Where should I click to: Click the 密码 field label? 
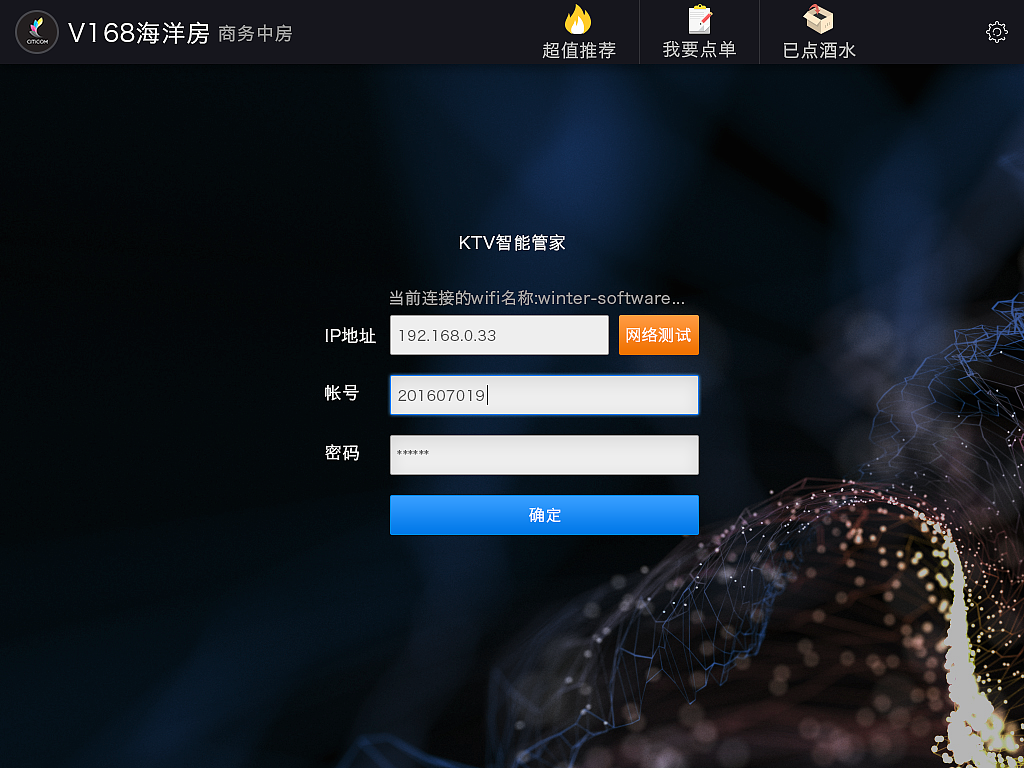343,454
